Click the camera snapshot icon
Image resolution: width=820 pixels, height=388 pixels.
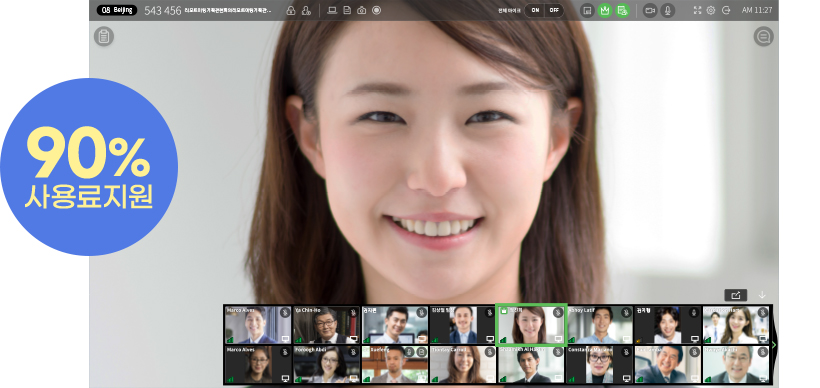tap(361, 10)
